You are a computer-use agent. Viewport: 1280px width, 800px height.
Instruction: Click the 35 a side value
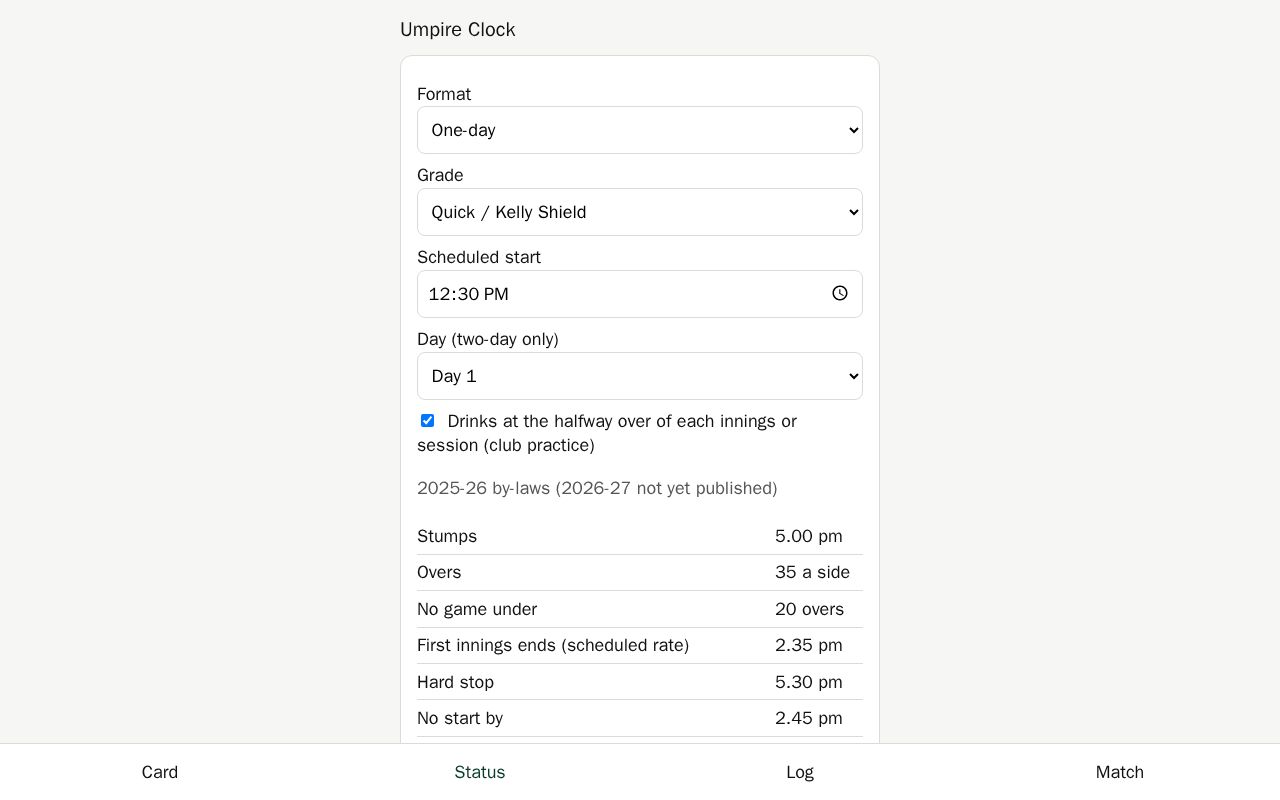[x=813, y=572]
